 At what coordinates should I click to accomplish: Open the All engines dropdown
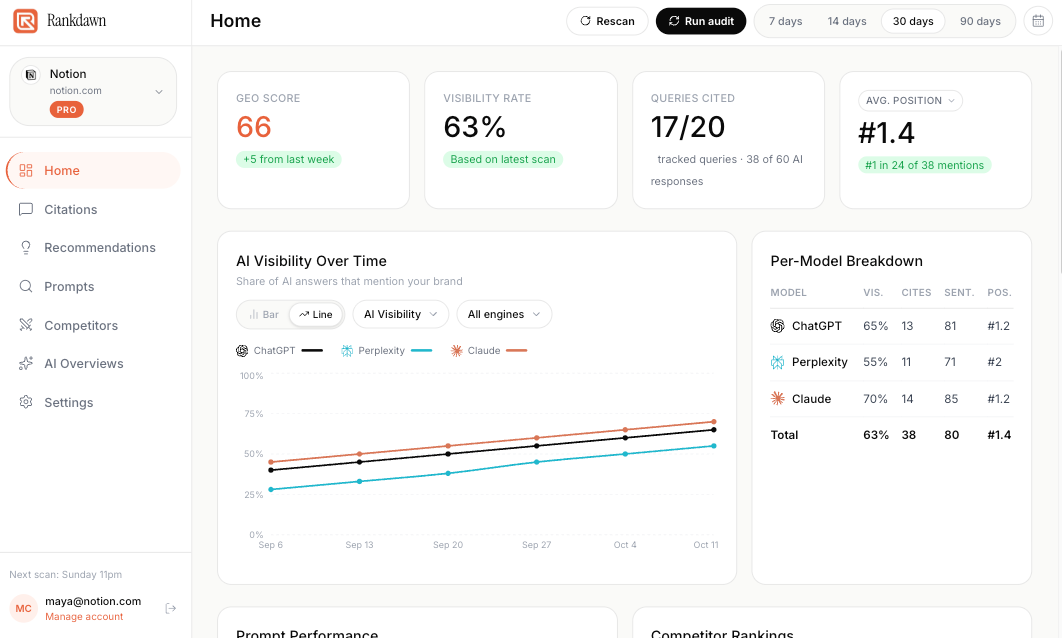click(504, 314)
